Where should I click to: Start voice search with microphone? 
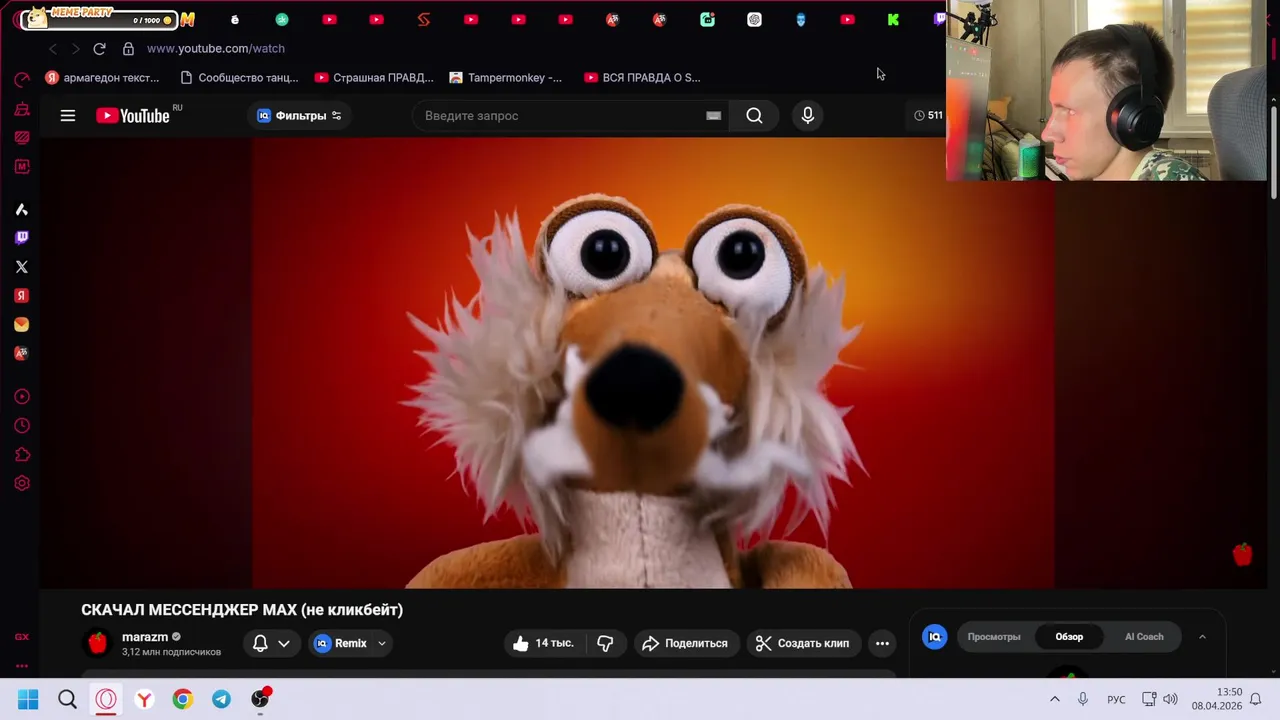point(808,116)
